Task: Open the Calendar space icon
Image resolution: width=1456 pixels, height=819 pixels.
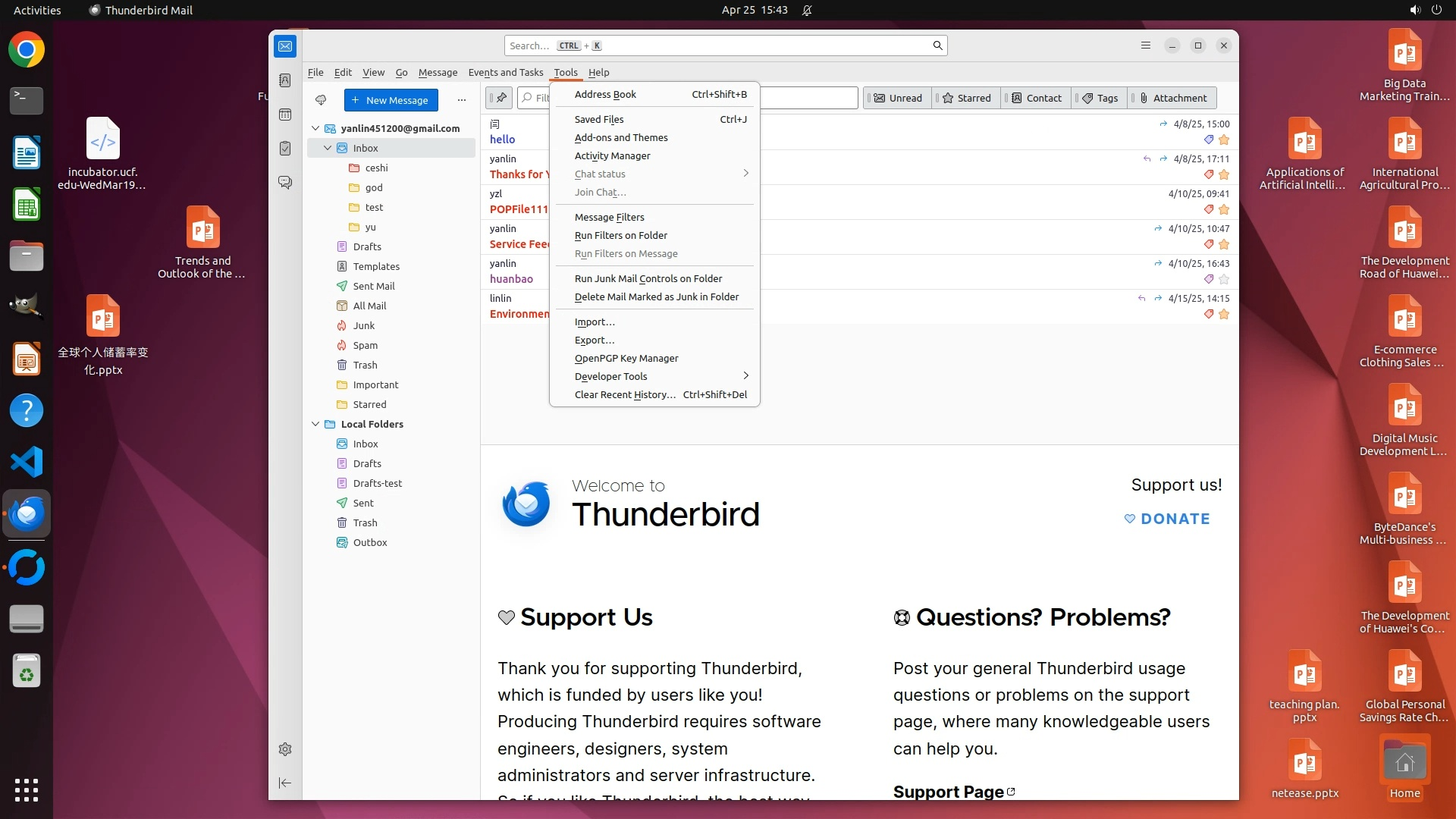Action: pos(285,115)
